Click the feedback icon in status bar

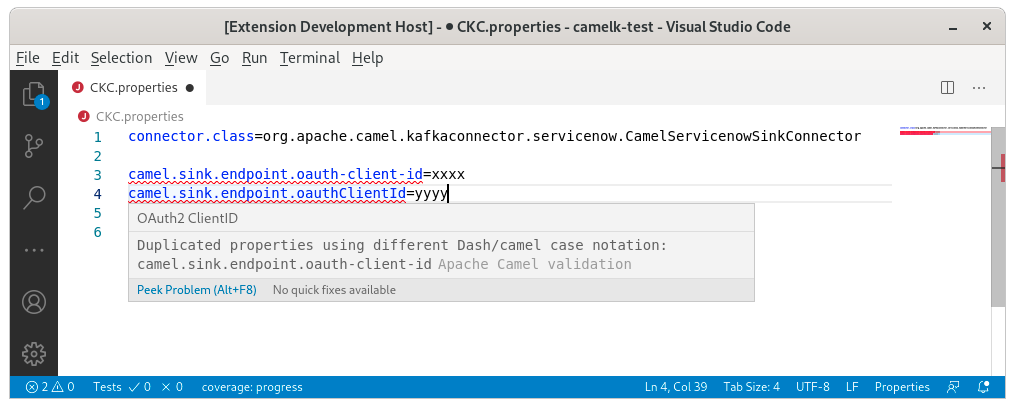(954, 387)
